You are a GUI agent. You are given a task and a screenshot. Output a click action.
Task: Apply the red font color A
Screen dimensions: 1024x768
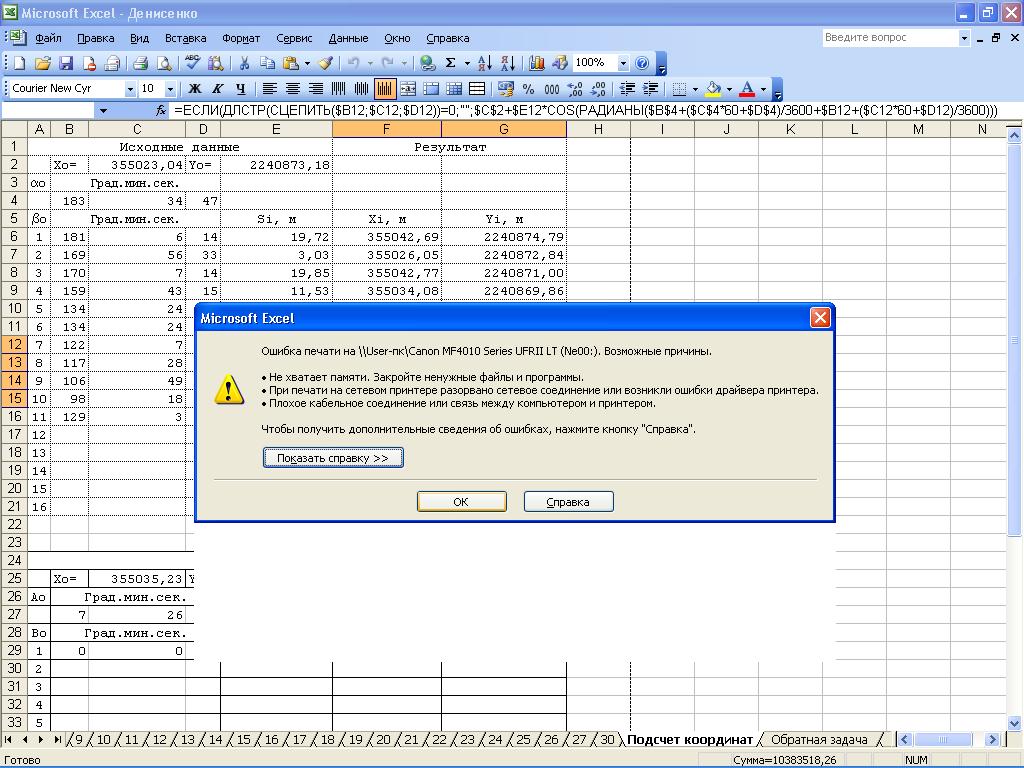pyautogui.click(x=748, y=89)
